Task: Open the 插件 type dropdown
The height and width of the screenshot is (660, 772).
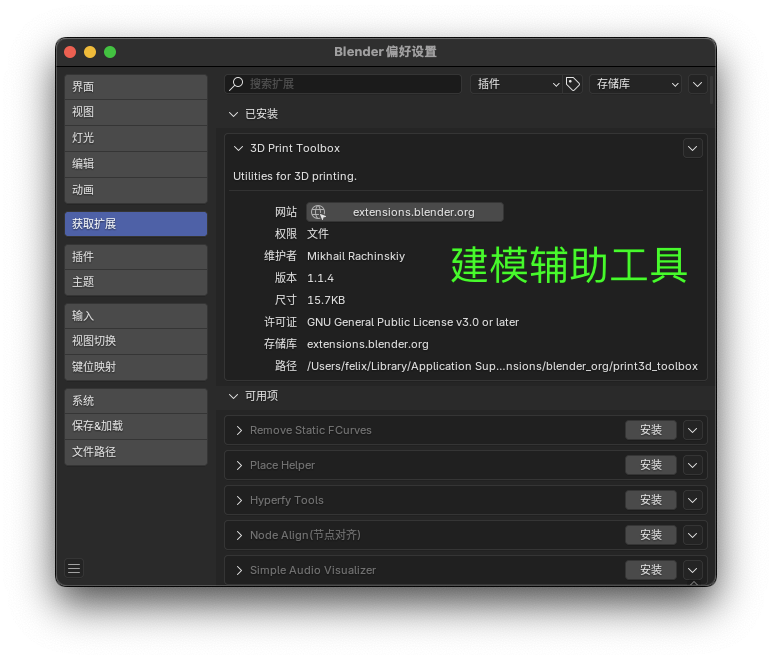Action: [x=516, y=84]
